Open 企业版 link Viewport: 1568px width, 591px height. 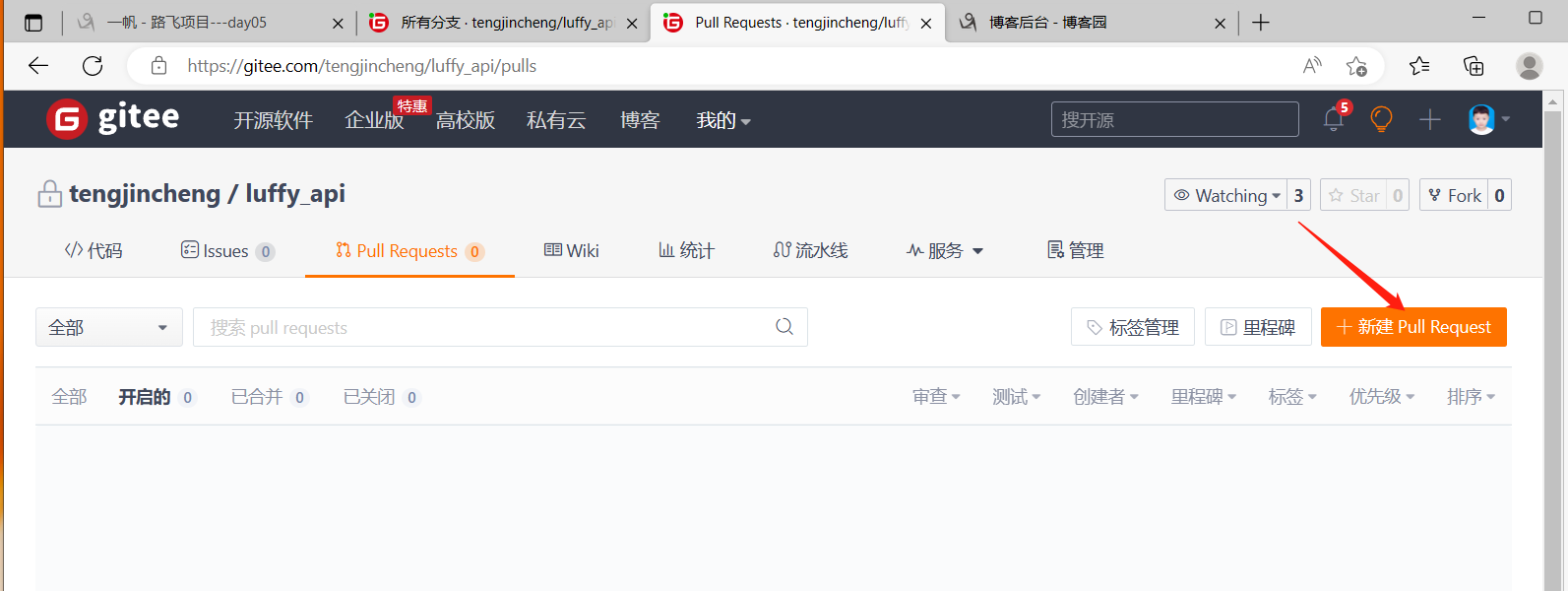(x=374, y=120)
